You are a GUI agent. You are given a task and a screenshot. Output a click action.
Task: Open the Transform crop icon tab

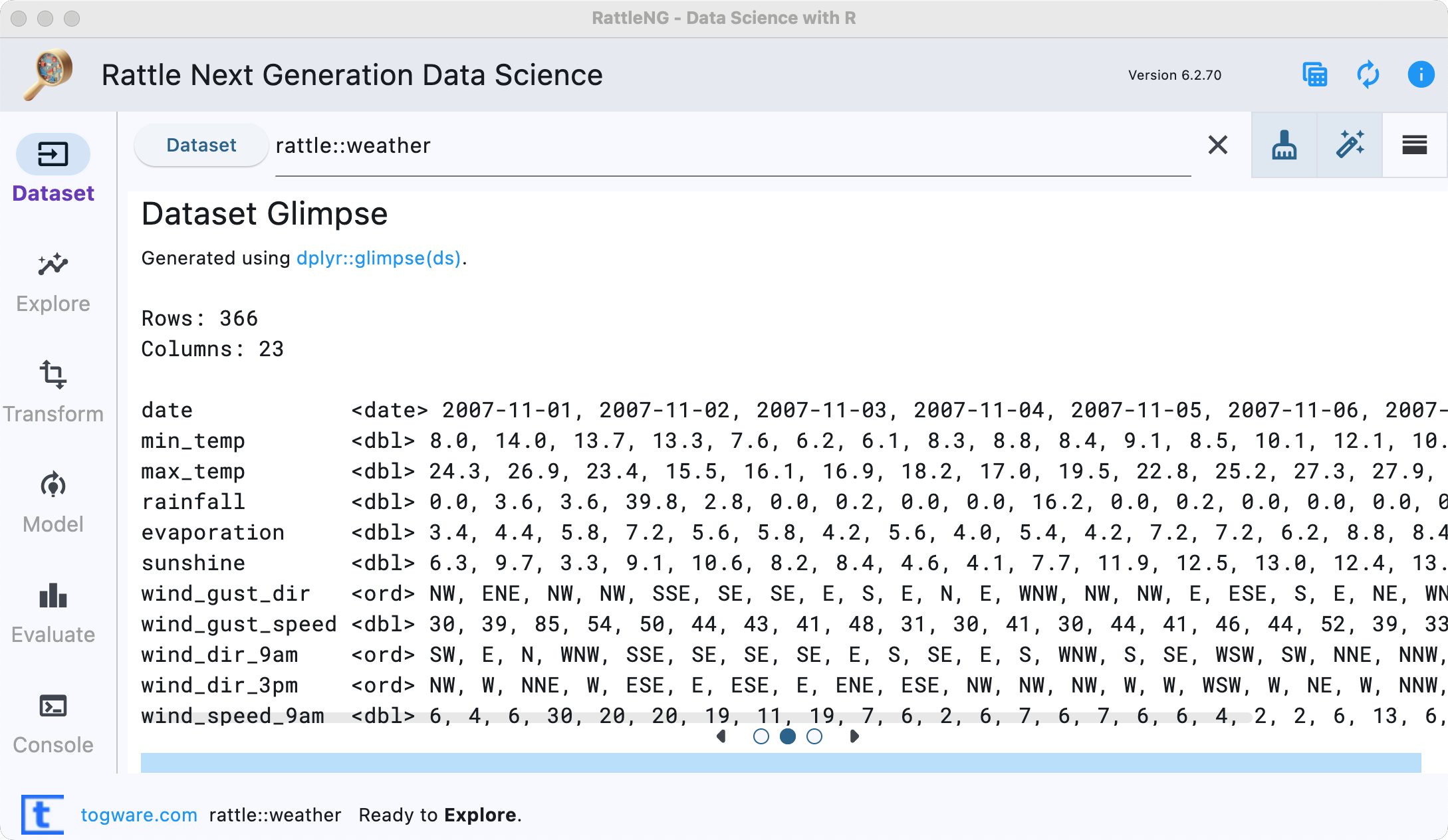pos(53,392)
